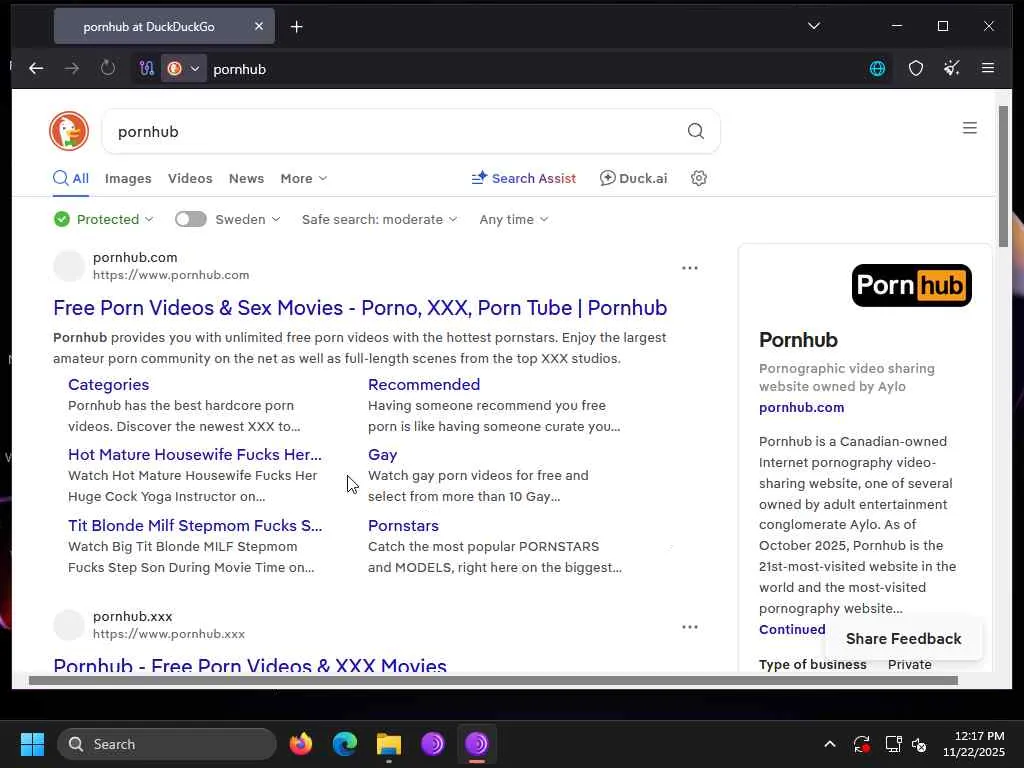Screen dimensions: 1024x768
Task: Open Search Assist
Action: (x=524, y=178)
